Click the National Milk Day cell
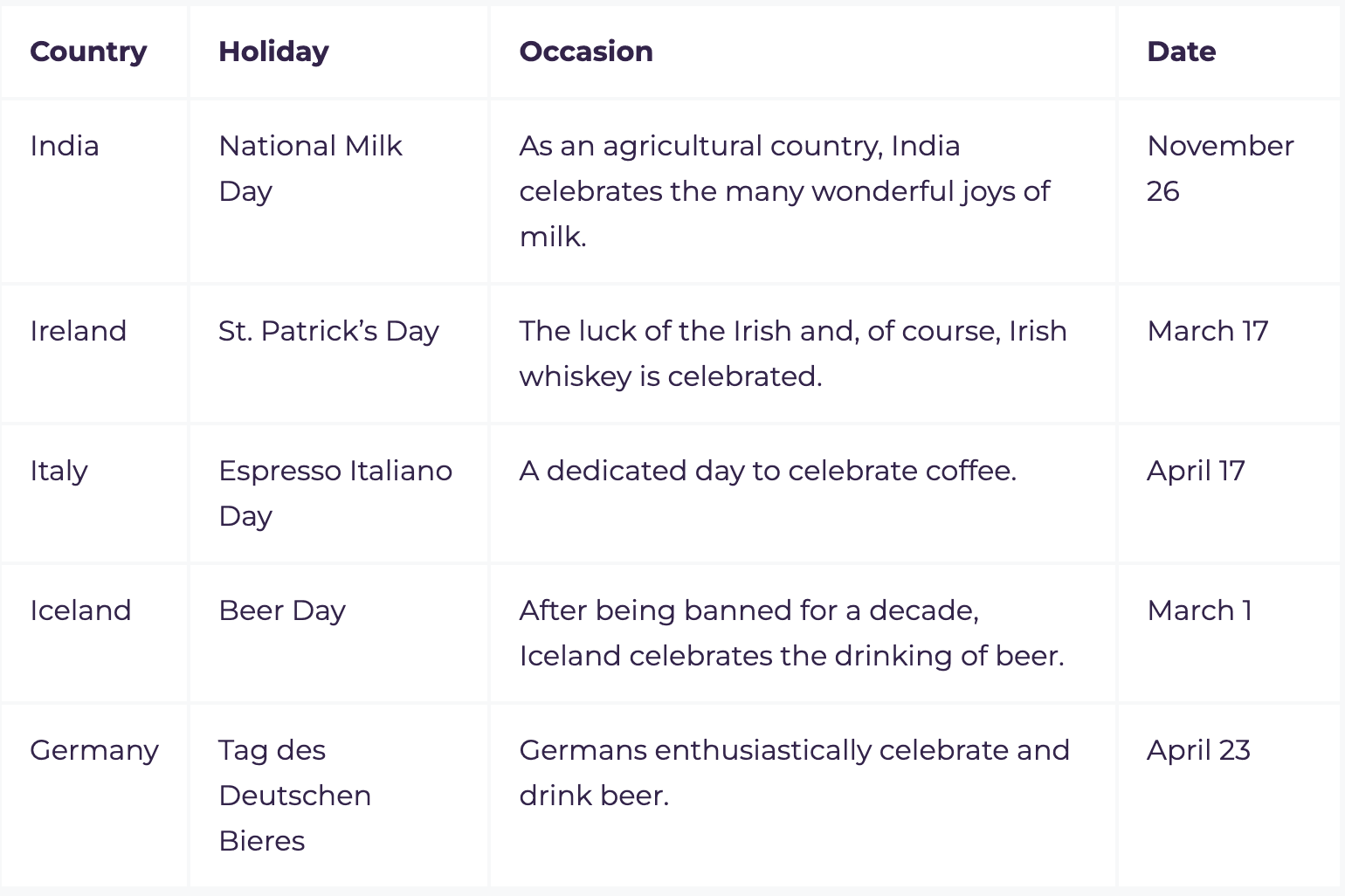 [310, 168]
